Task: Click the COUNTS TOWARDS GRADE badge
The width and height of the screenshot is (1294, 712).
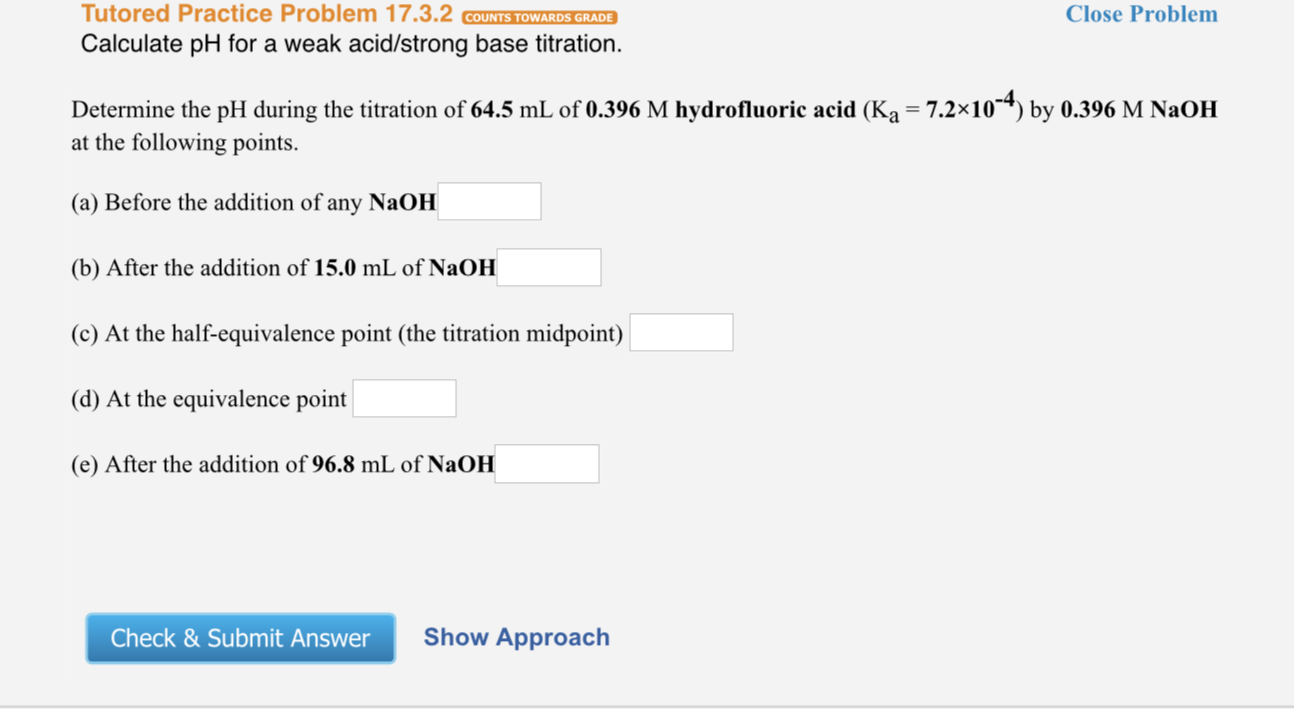Action: tap(538, 17)
